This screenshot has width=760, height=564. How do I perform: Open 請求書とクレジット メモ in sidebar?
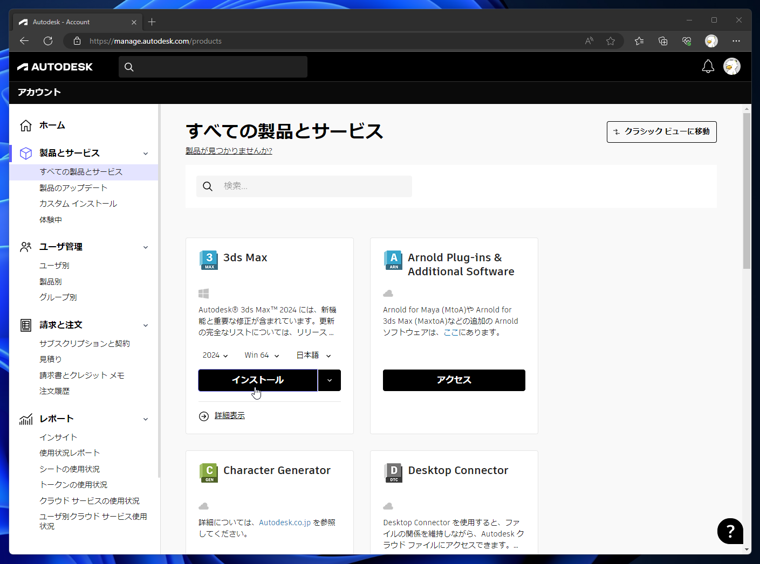pos(81,376)
